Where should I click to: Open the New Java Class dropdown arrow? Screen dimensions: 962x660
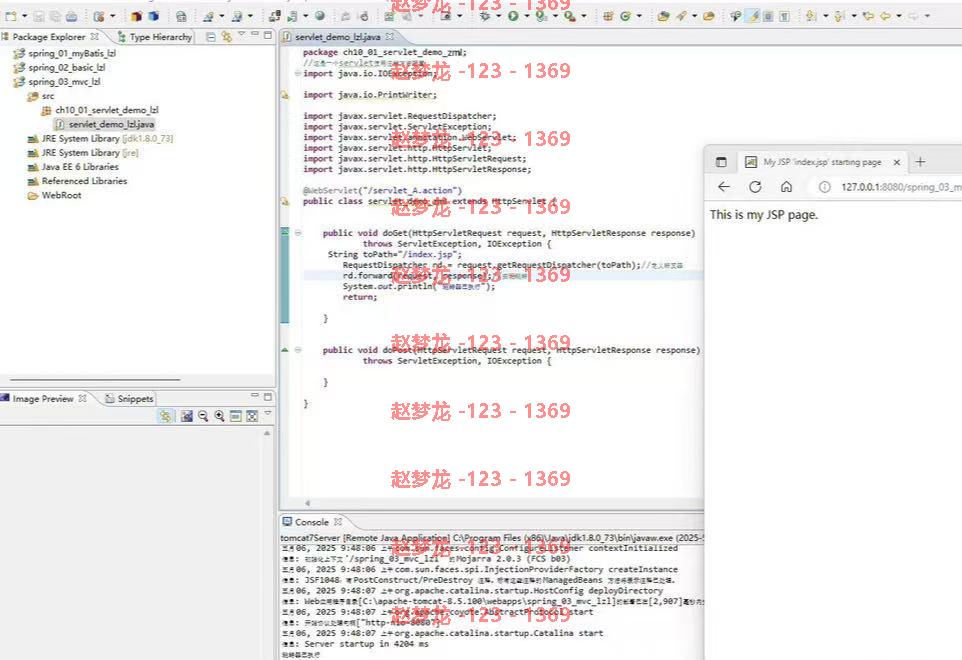click(639, 17)
